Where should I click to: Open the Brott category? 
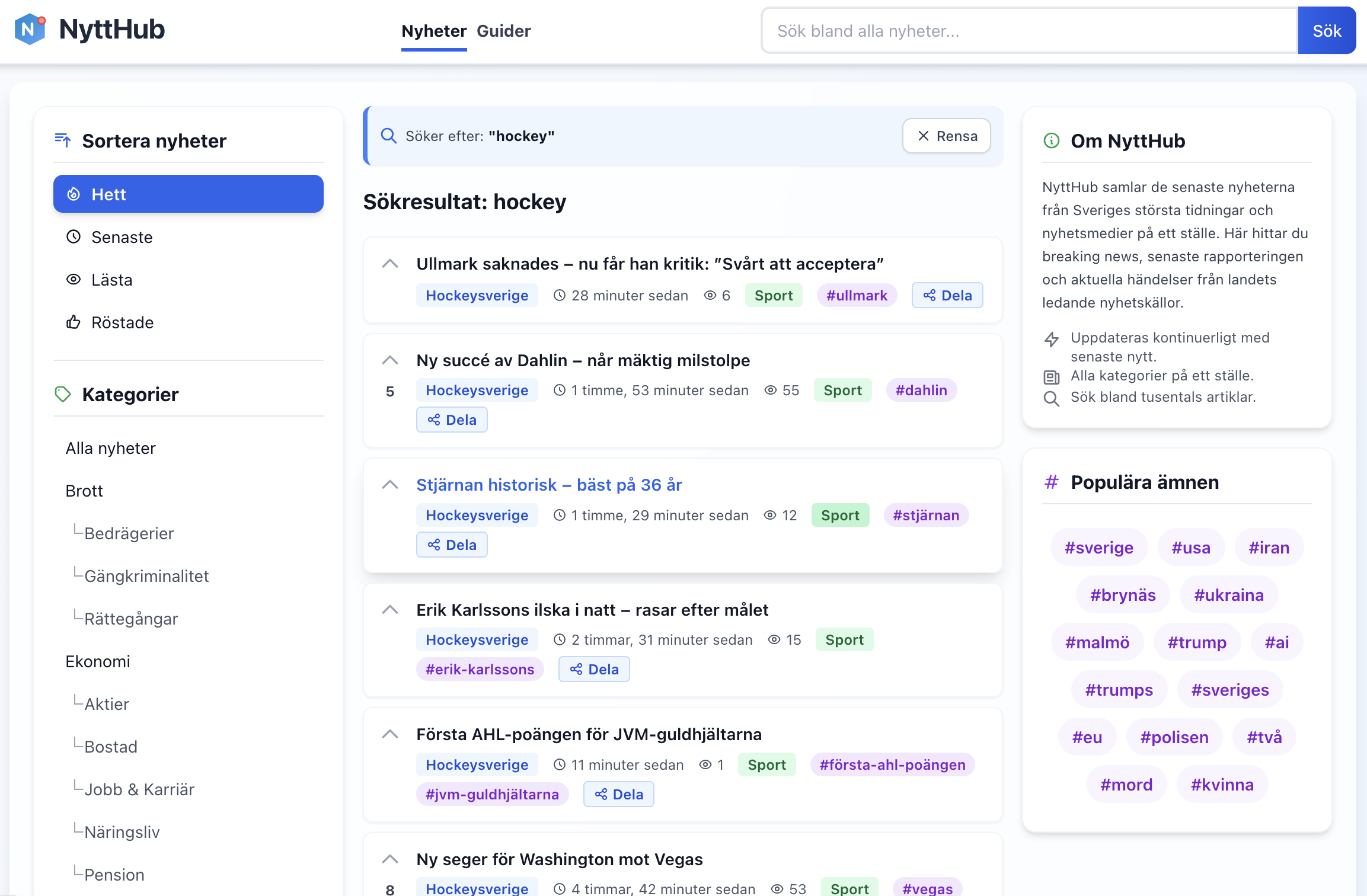click(x=84, y=491)
